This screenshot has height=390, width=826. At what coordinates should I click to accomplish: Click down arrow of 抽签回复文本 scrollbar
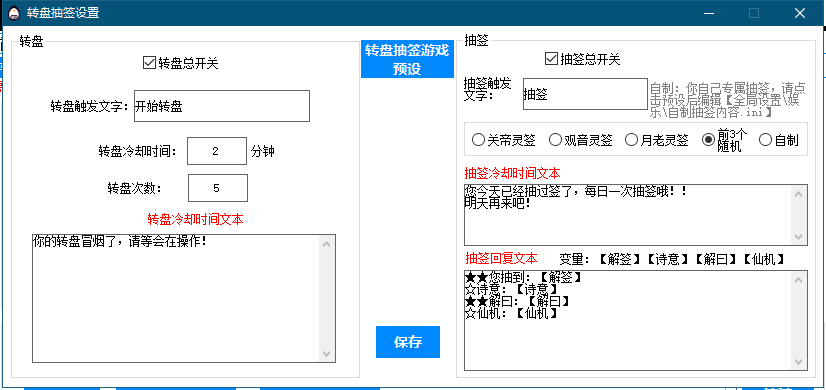798,362
